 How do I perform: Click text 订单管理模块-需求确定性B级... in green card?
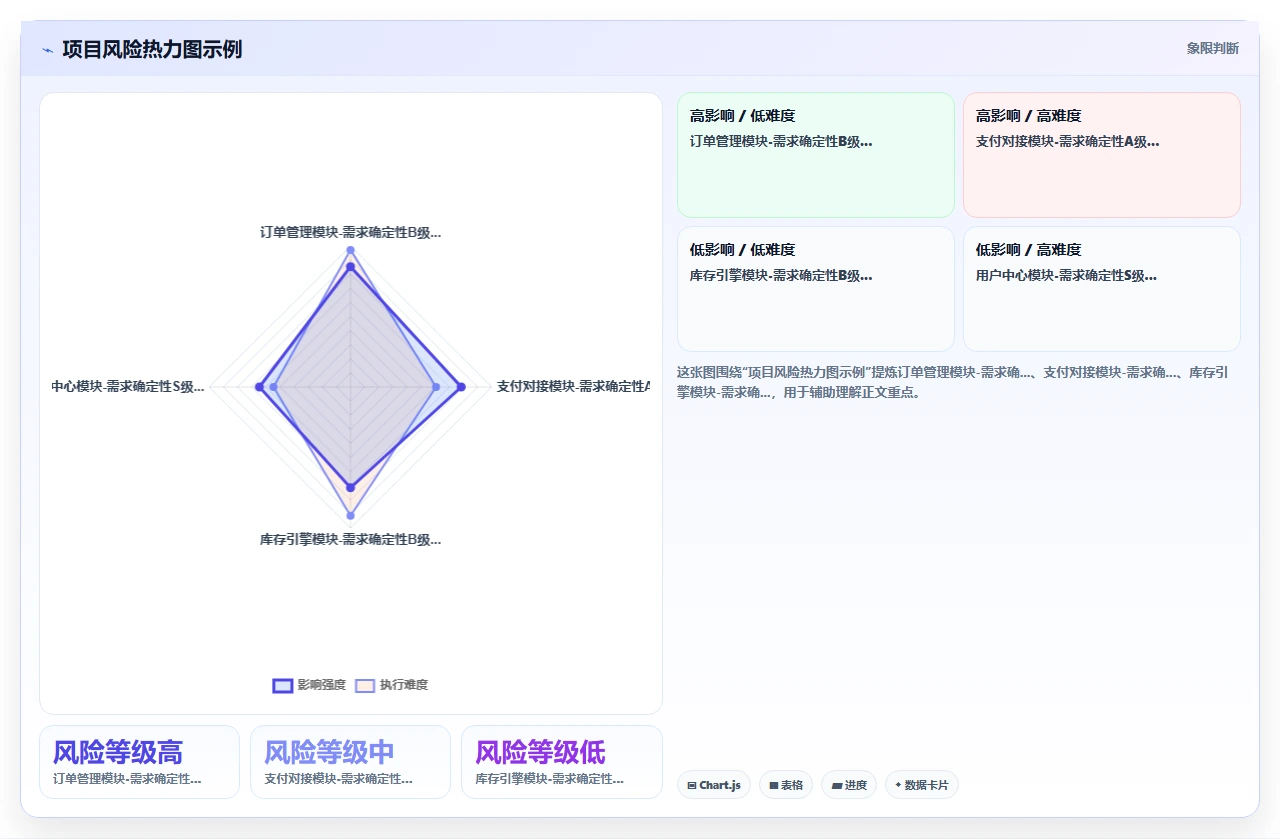click(781, 142)
